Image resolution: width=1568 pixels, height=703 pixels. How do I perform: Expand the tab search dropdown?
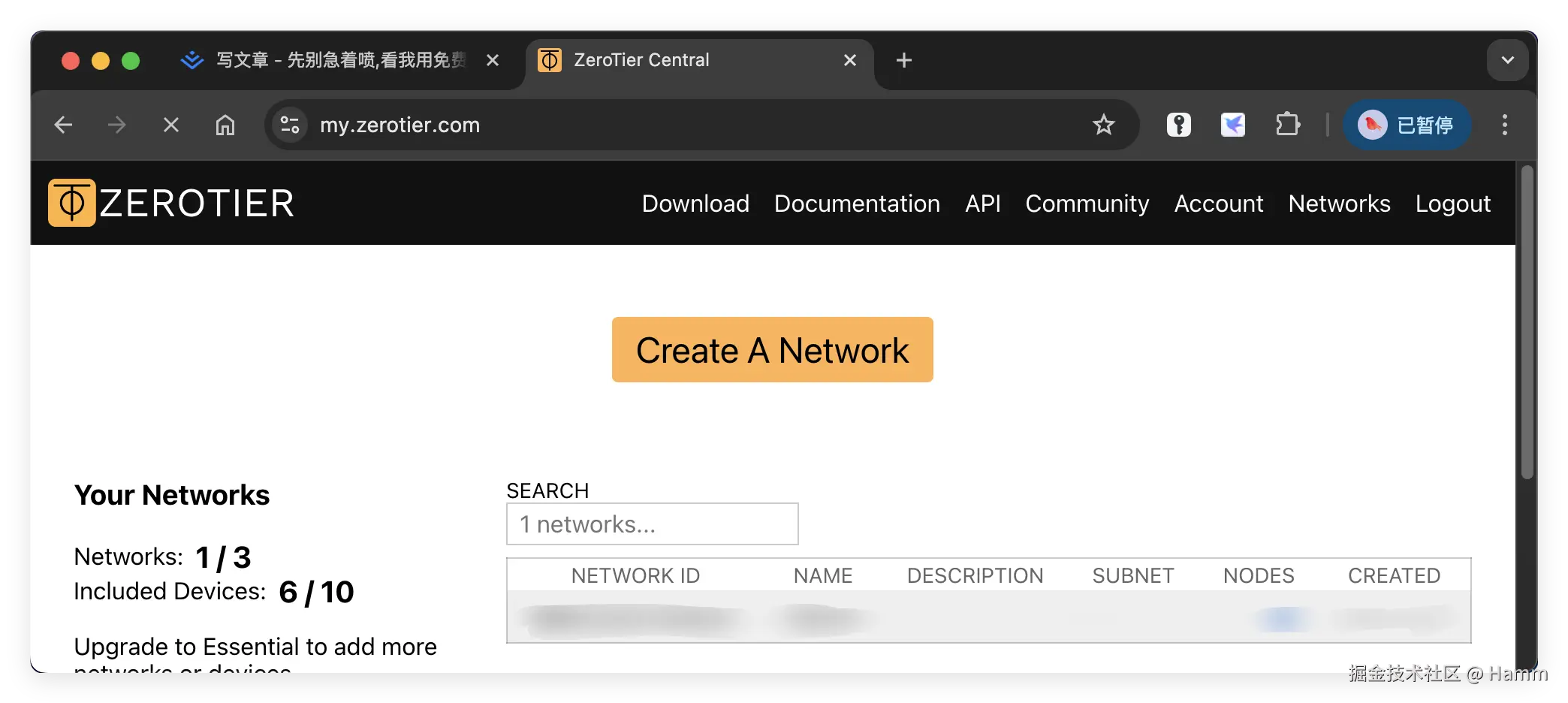click(1508, 60)
